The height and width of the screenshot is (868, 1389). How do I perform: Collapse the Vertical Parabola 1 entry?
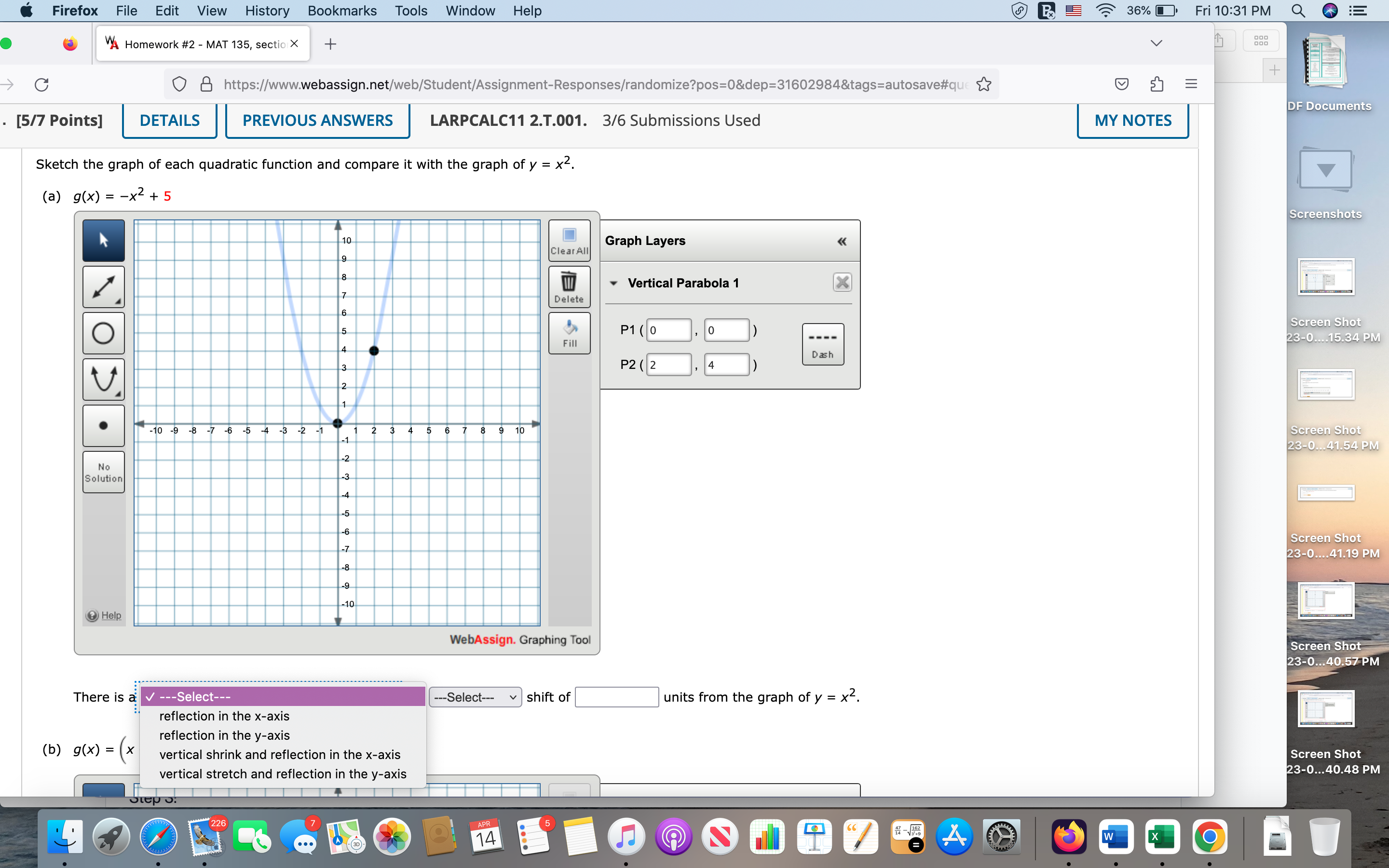(x=613, y=283)
